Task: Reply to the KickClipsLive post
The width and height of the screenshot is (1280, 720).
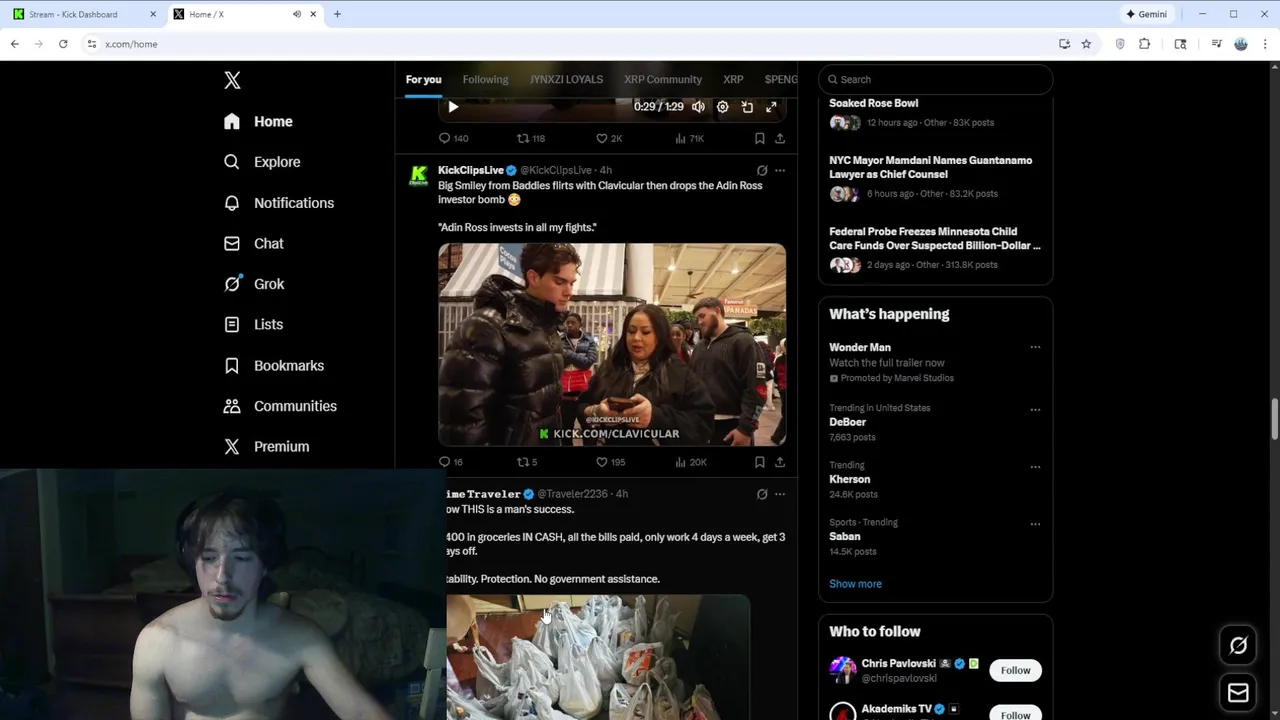Action: (x=450, y=462)
